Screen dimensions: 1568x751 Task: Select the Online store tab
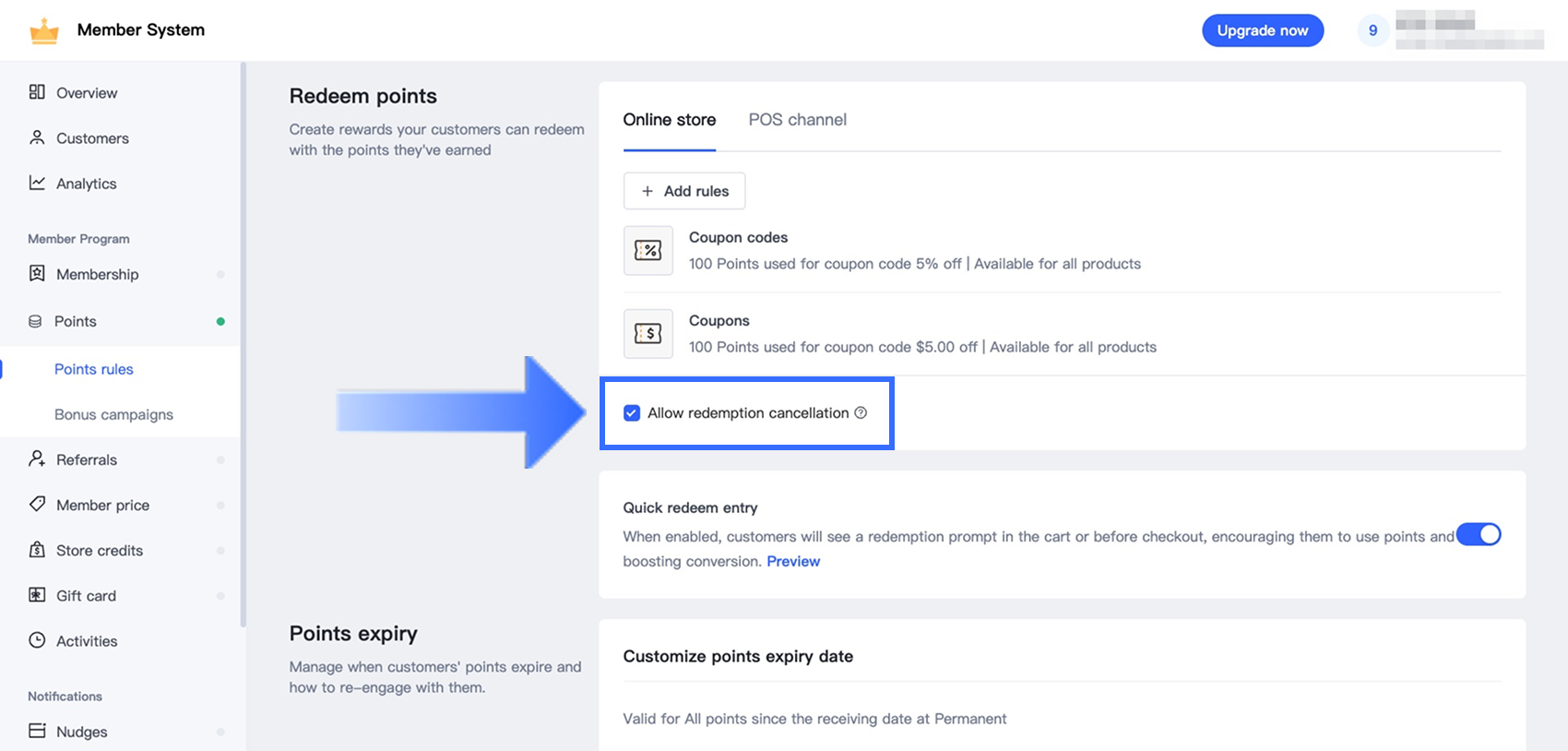click(x=669, y=120)
